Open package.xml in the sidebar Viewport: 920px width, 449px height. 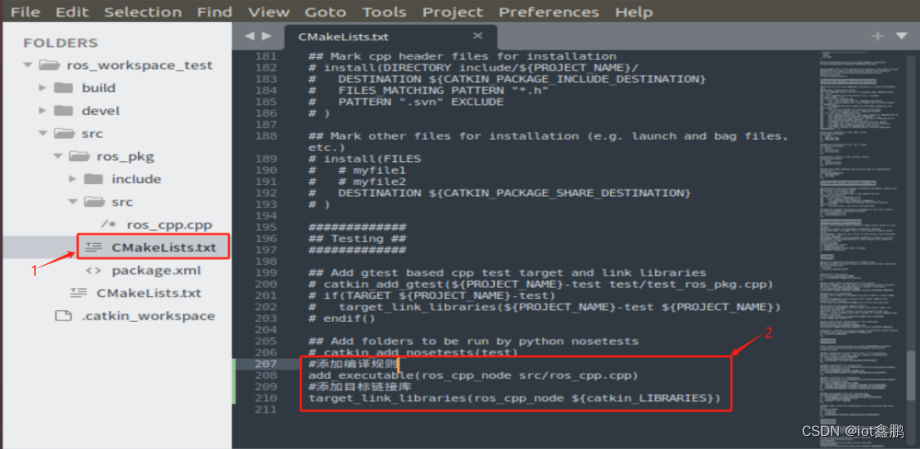[x=156, y=271]
